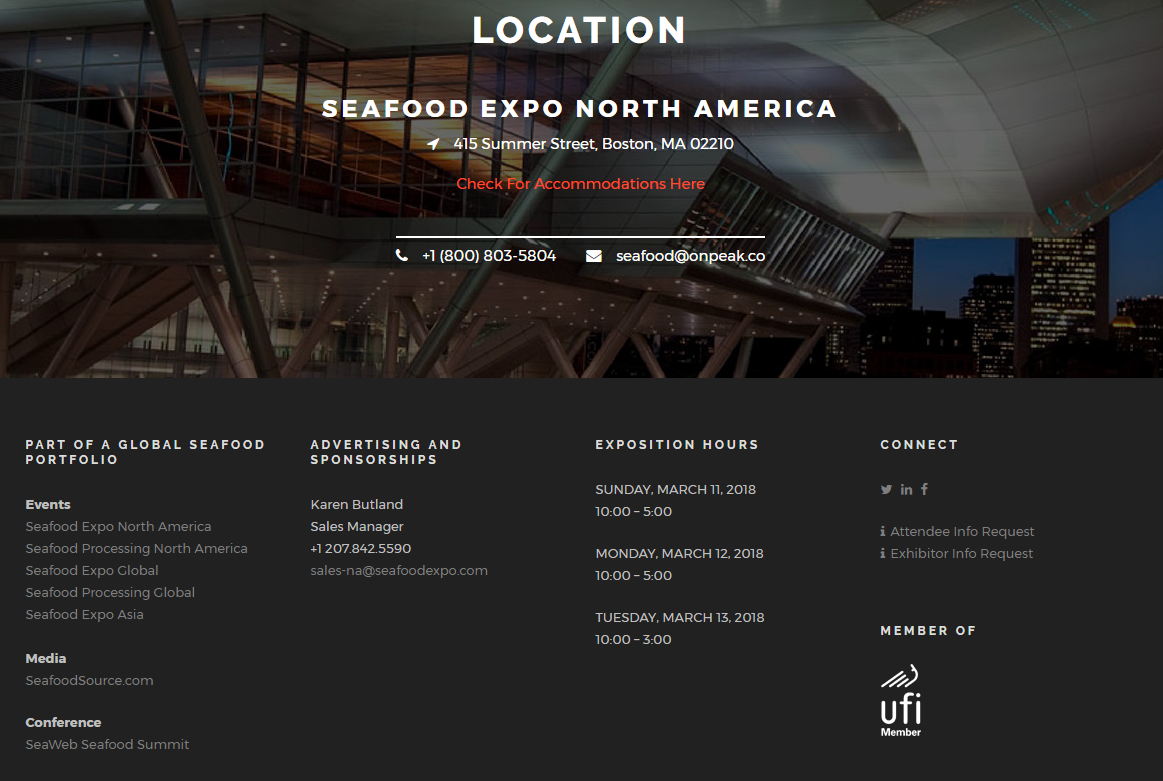Click Seafood Expo North America venue heading
This screenshot has width=1163, height=781.
pos(579,109)
